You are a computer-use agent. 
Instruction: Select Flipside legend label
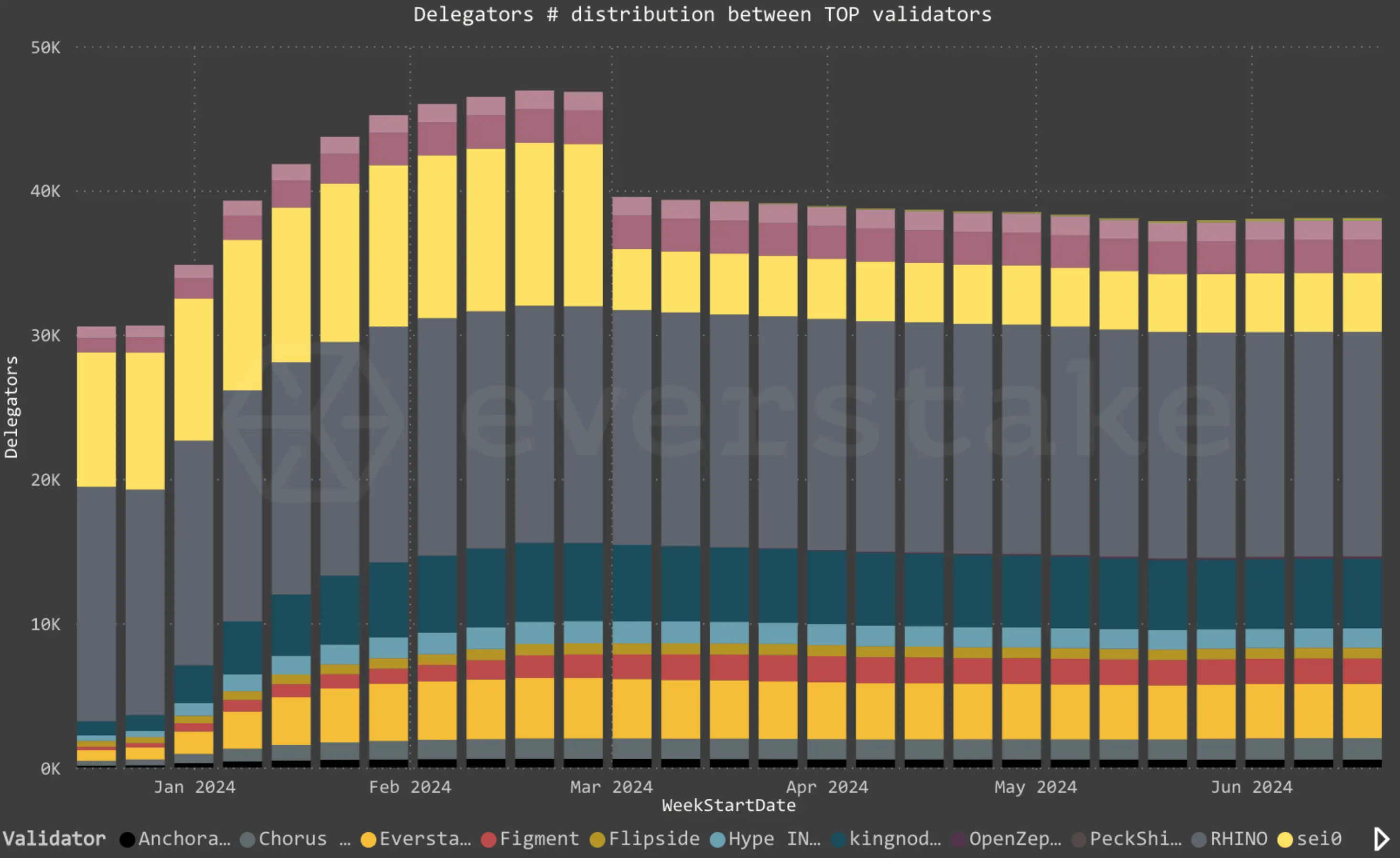(x=654, y=839)
